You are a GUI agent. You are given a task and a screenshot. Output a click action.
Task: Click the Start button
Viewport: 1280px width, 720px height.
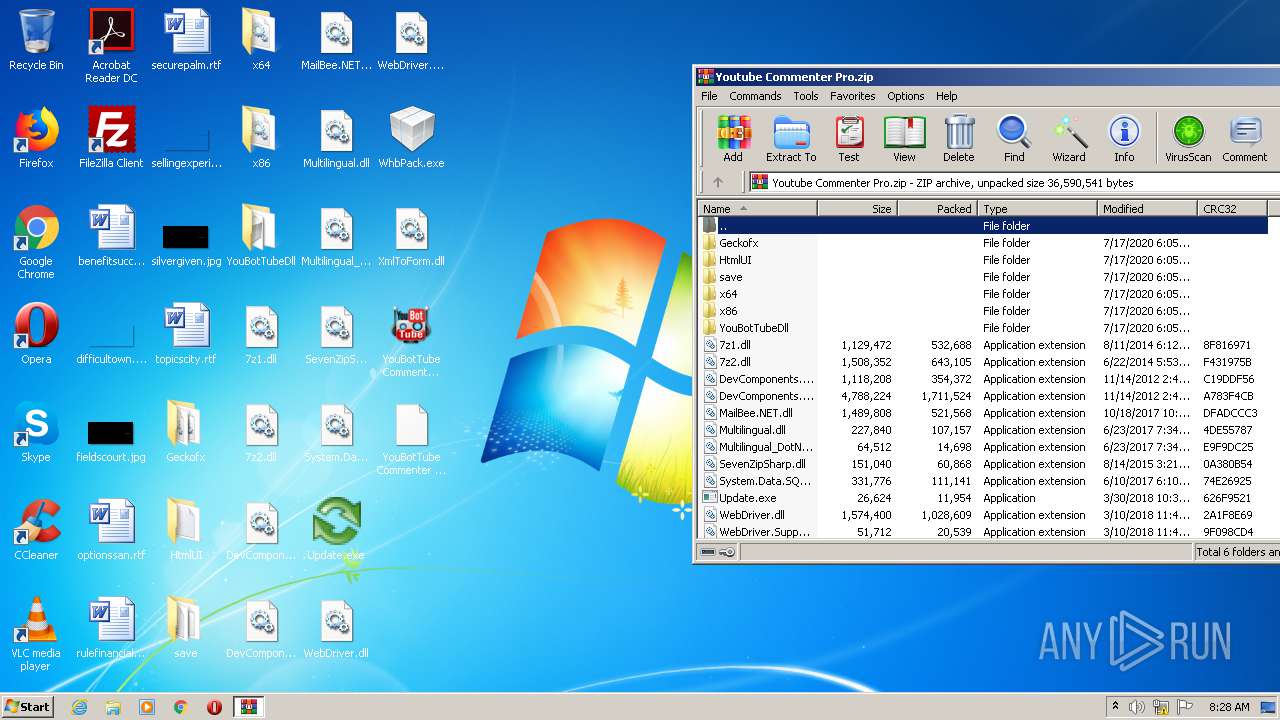point(28,706)
